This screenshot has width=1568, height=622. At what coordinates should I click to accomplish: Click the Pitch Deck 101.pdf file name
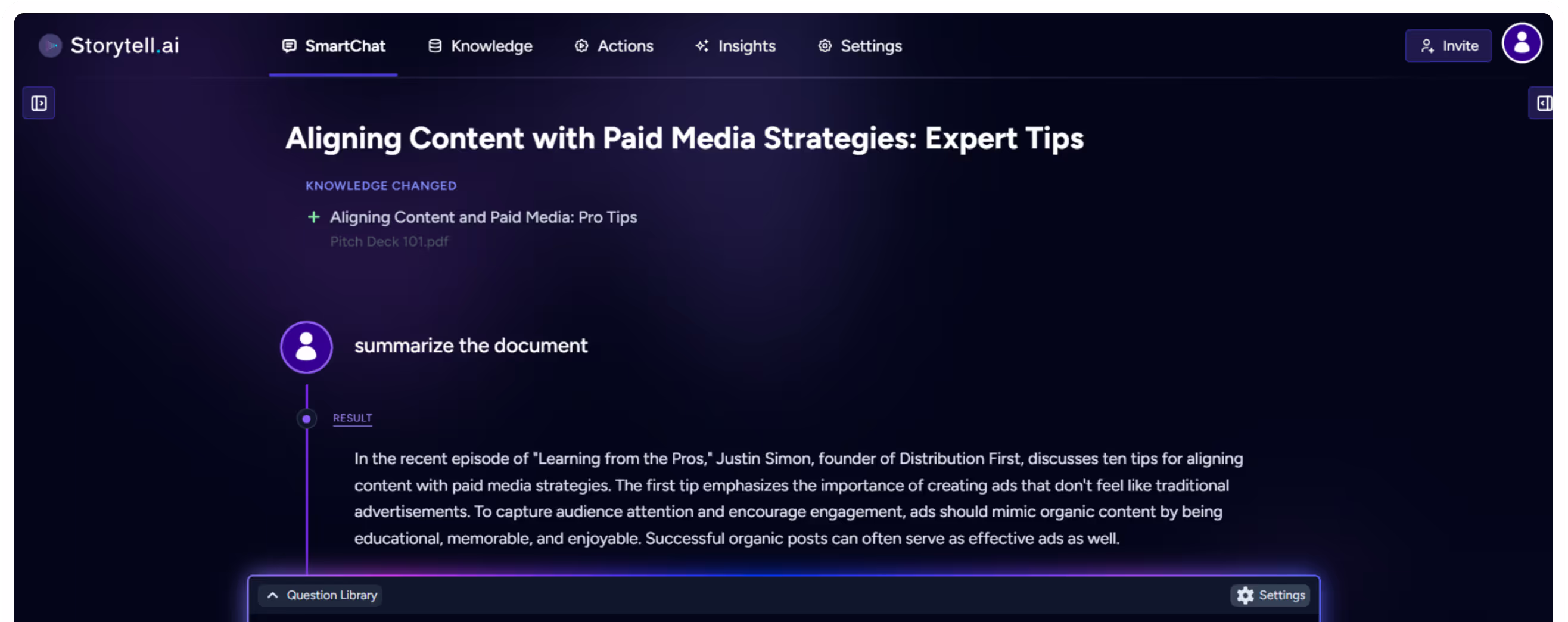coord(389,242)
